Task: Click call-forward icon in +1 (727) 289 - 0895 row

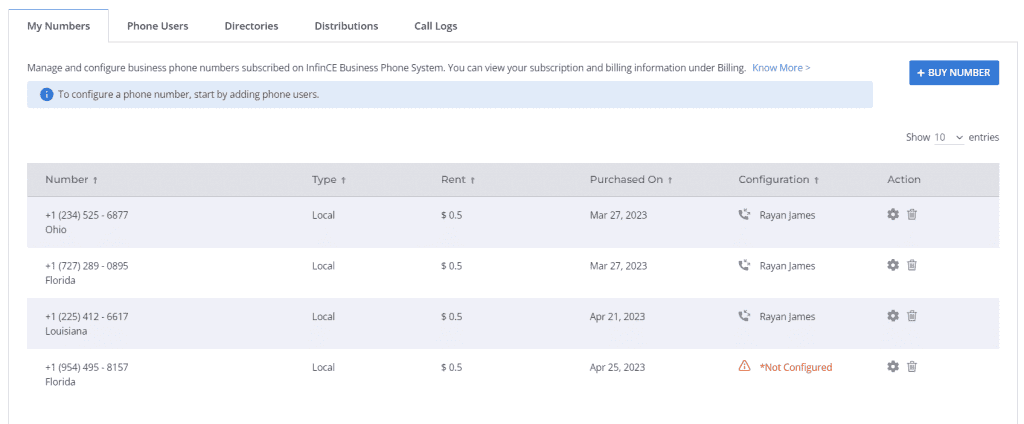Action: click(744, 266)
